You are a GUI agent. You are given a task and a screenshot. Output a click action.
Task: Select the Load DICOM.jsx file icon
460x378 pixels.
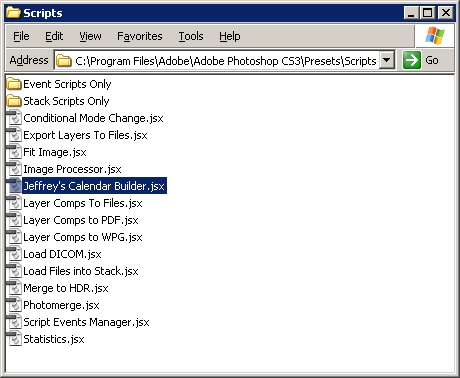(14, 254)
